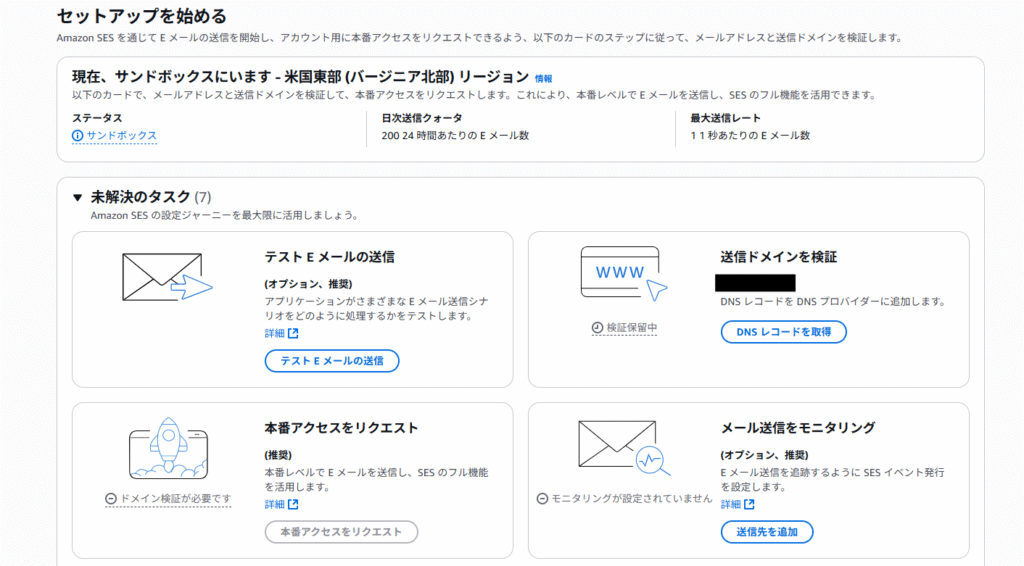Viewport: 1024px width, 566px height.
Task: Click the WWW browser illustration icon
Action: pyautogui.click(x=624, y=273)
